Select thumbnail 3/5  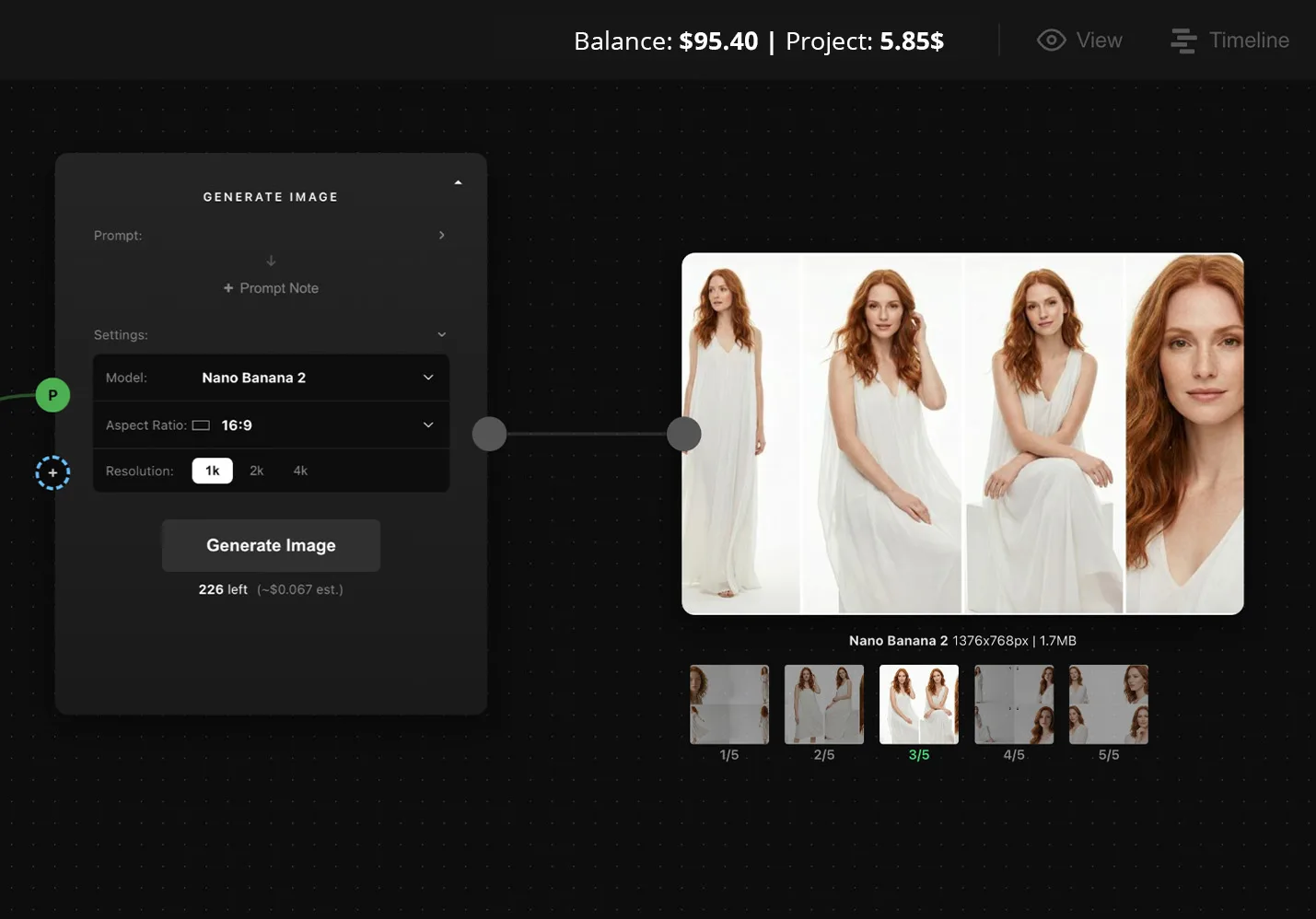(919, 704)
